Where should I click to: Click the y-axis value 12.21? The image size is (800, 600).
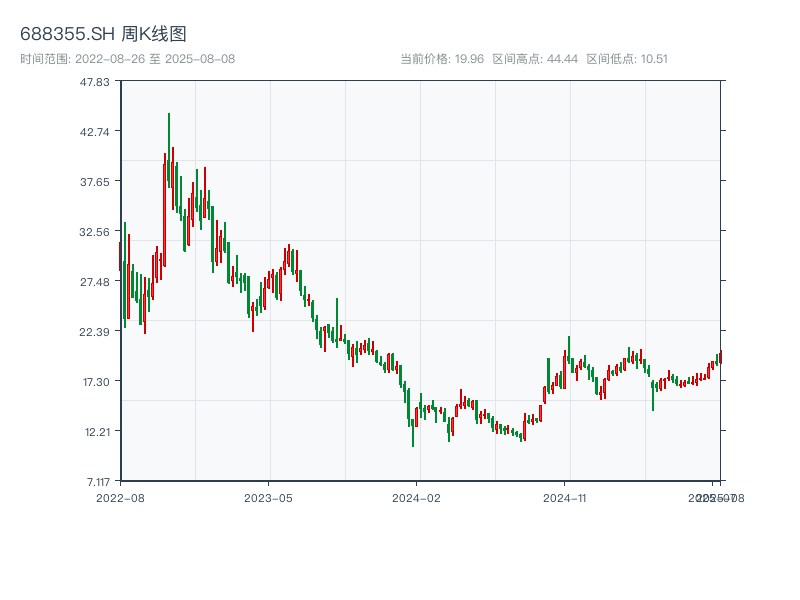tap(97, 432)
